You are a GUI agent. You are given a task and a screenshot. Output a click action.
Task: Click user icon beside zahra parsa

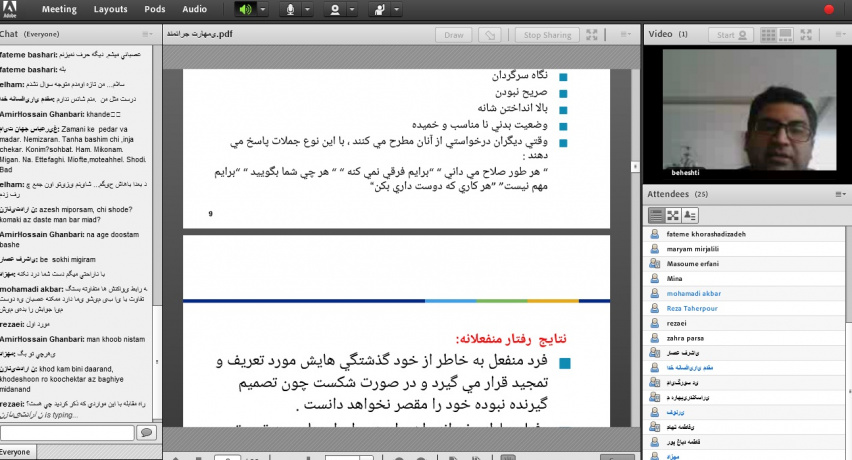click(x=655, y=338)
